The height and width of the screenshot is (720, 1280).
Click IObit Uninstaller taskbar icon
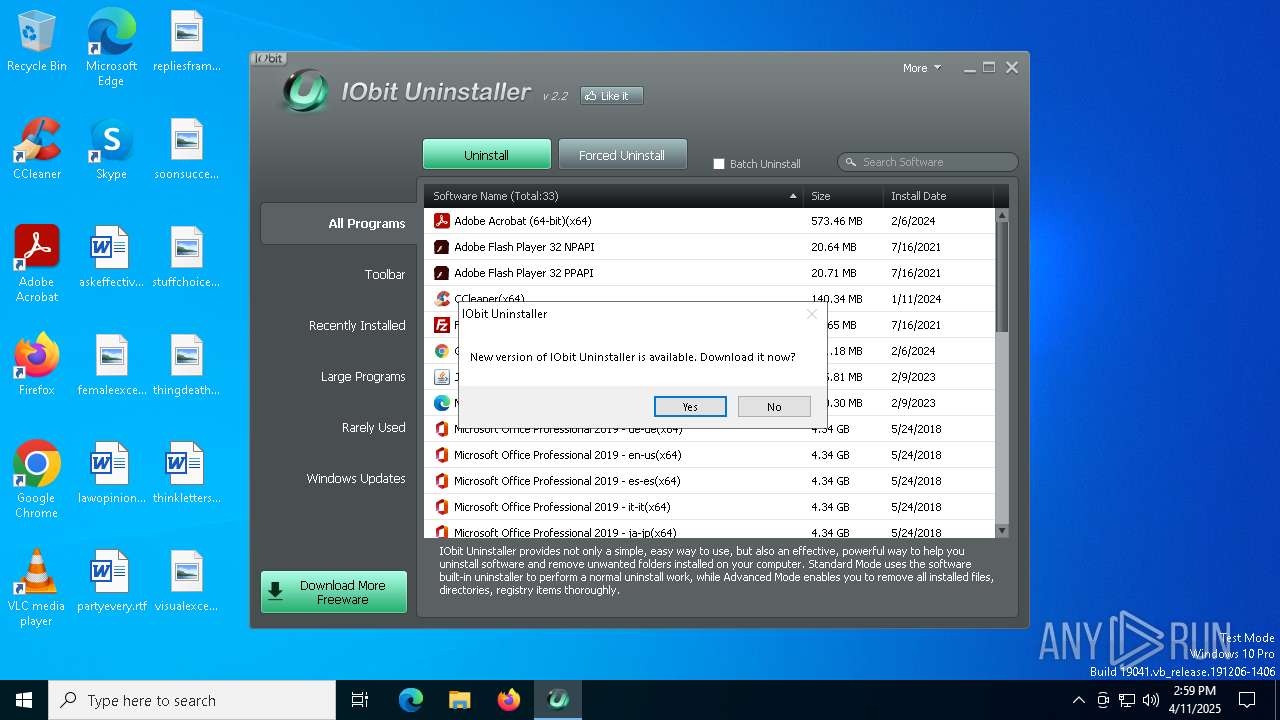pos(558,700)
